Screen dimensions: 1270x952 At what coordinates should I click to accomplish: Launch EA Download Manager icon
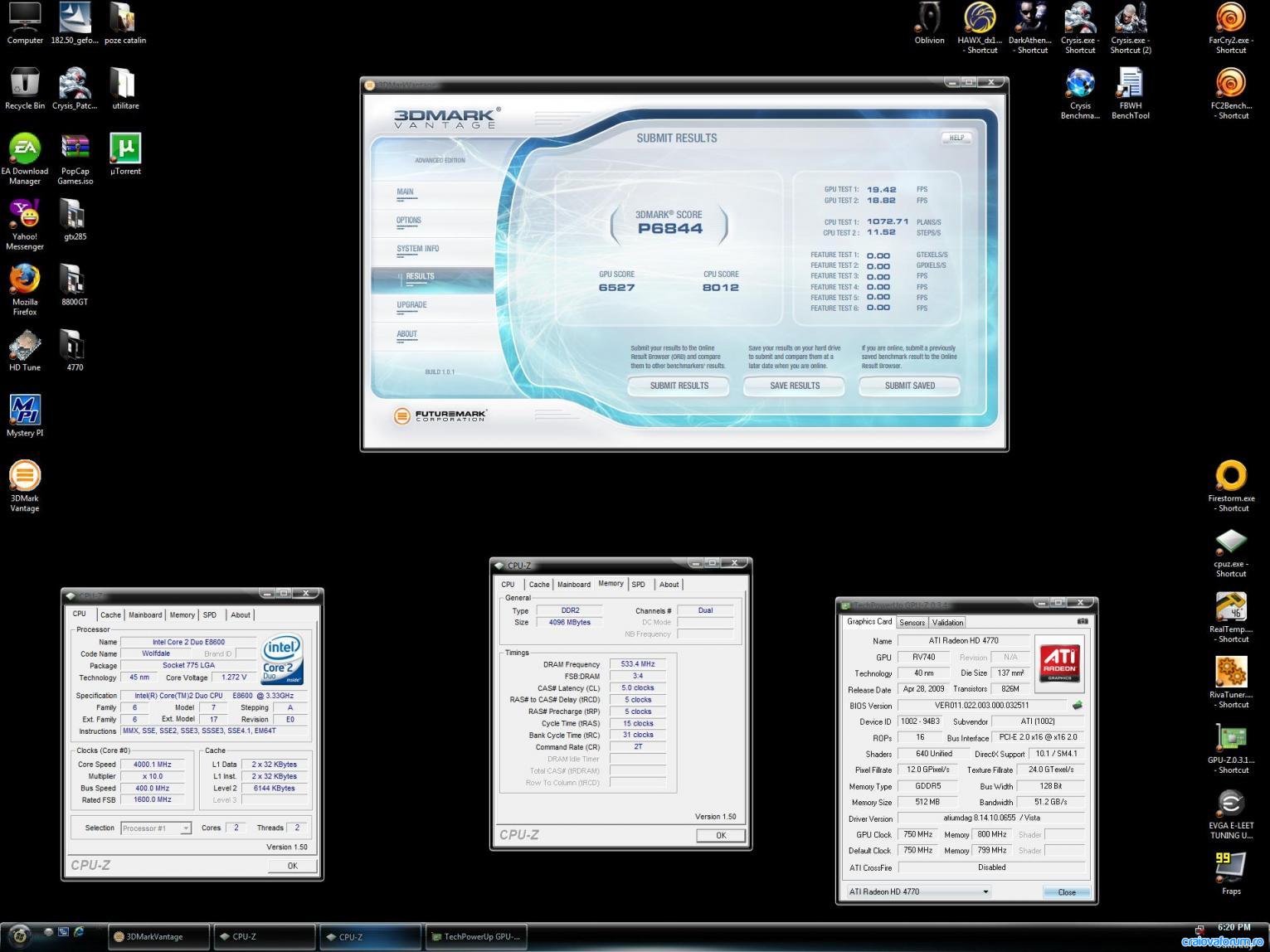25,158
